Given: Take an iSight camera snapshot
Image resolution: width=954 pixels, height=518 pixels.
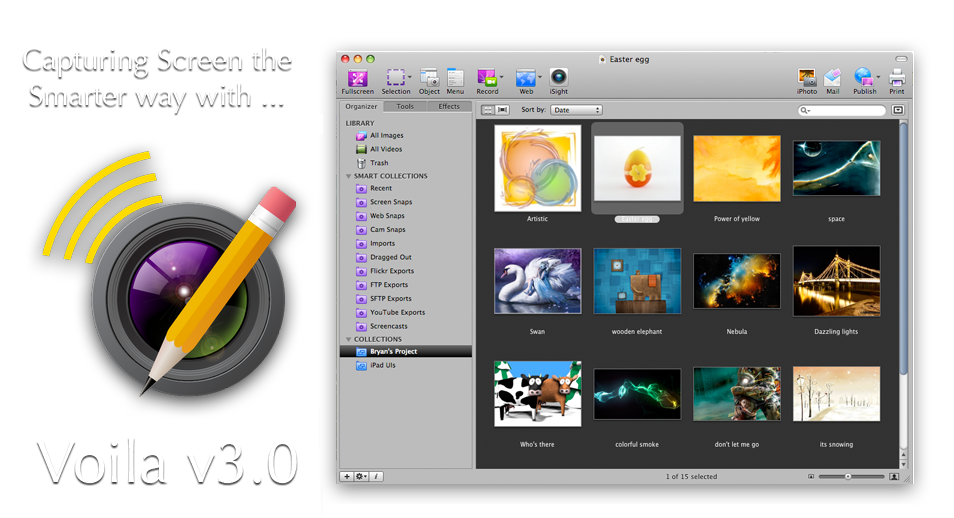Looking at the screenshot, I should click(559, 82).
